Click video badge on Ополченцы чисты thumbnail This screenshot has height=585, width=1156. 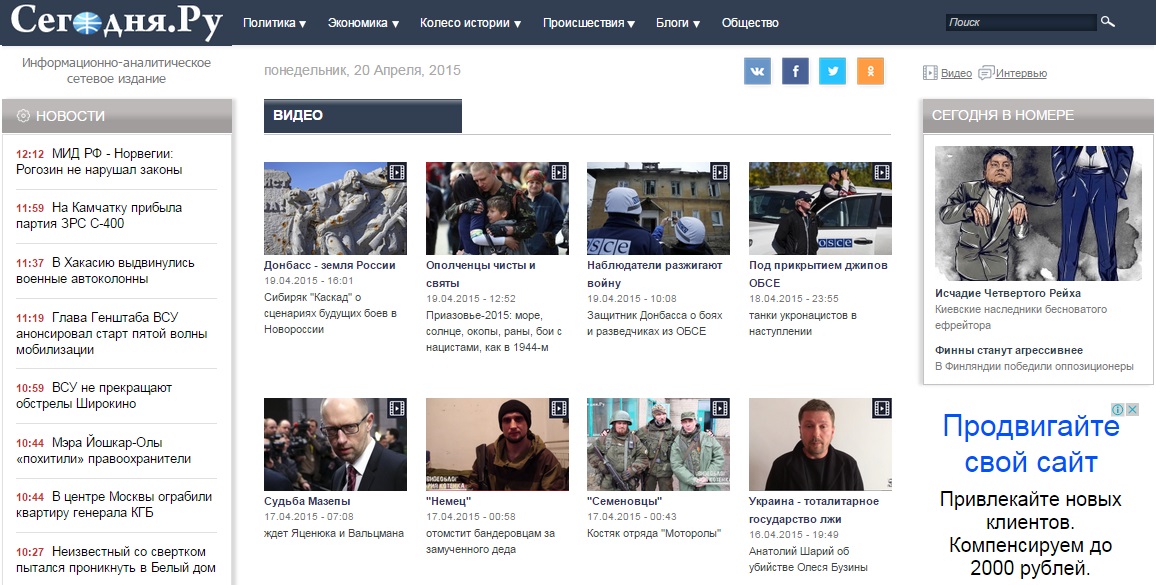(559, 173)
